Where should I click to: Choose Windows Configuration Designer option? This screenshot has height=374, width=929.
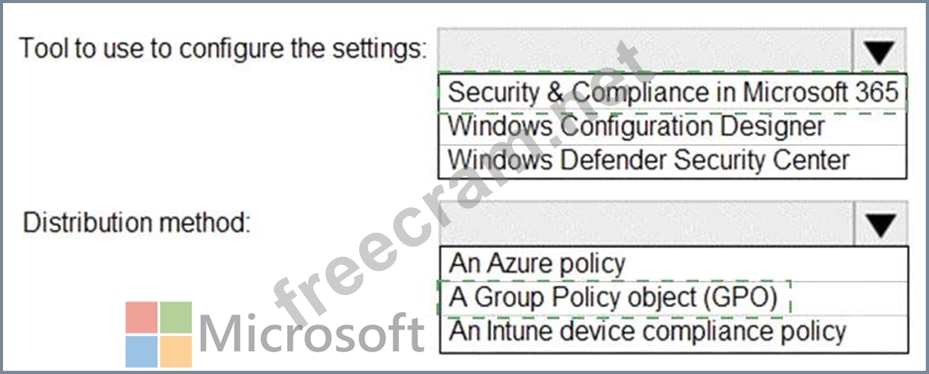[x=672, y=127]
